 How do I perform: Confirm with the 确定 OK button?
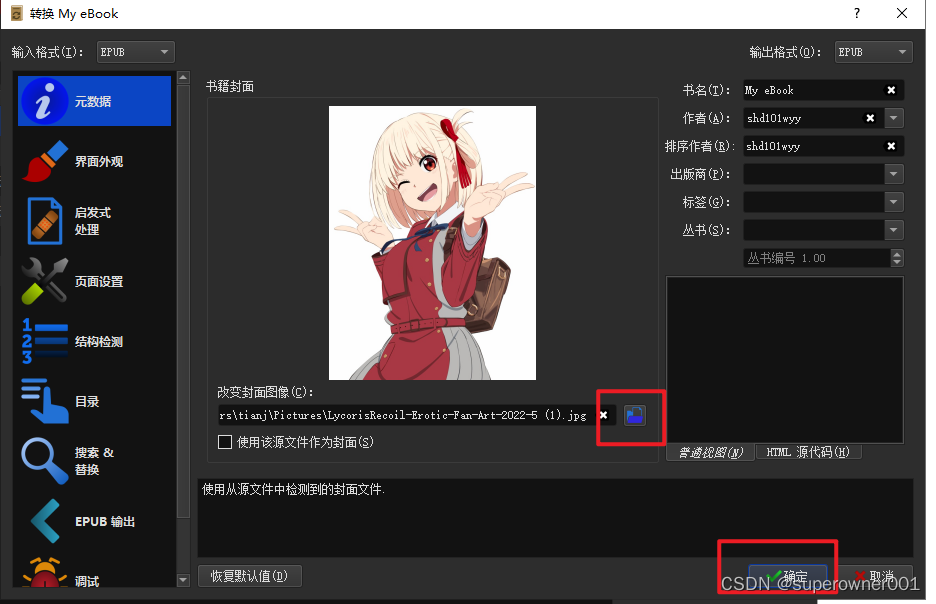pos(787,576)
